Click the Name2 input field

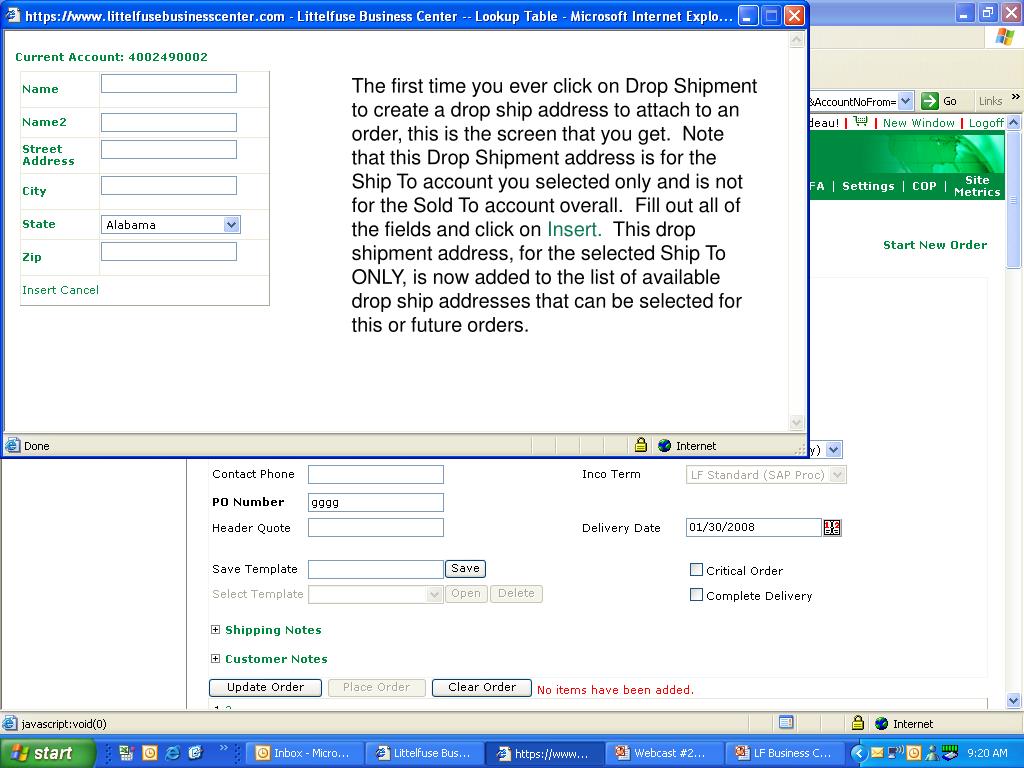168,122
